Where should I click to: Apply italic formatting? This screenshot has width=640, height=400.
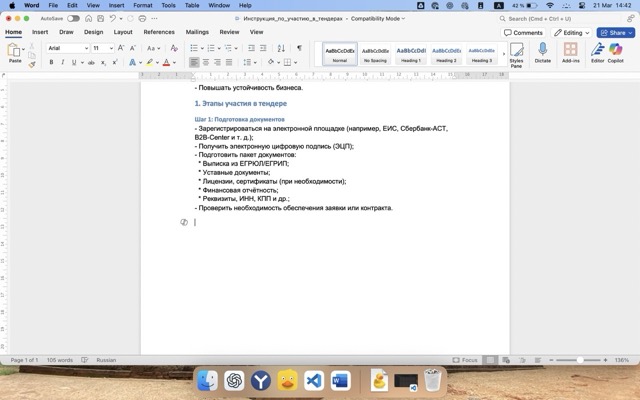(x=63, y=62)
